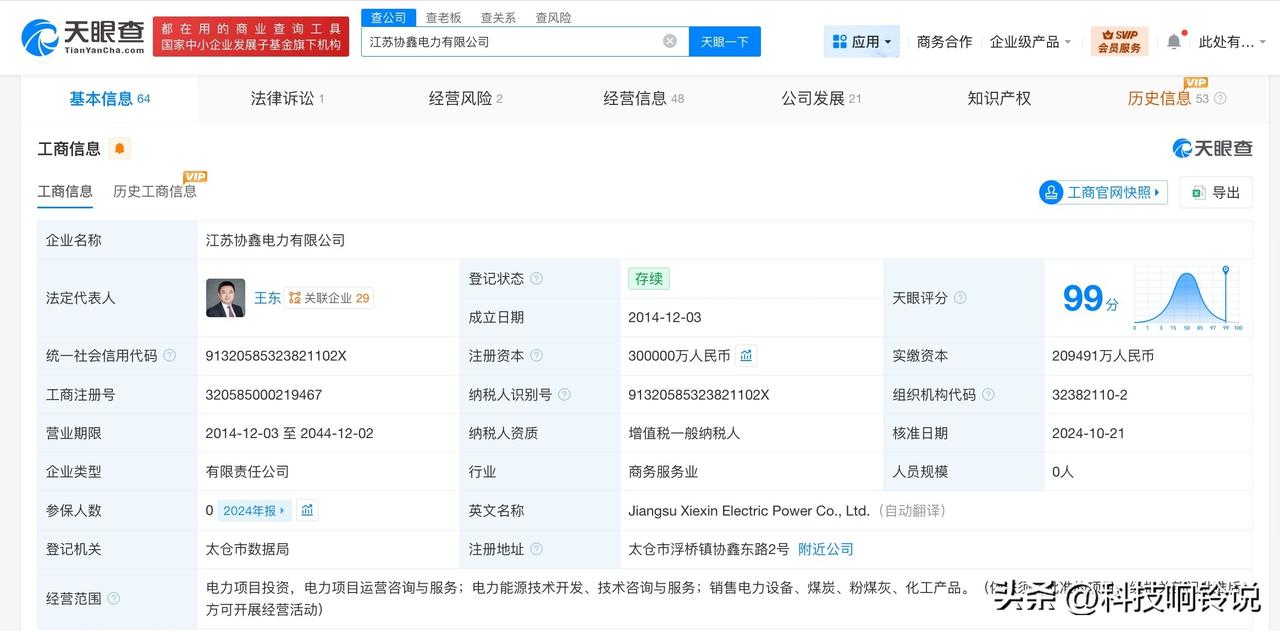
Task: Open 关联企业 29 related companies tag
Action: (x=329, y=298)
